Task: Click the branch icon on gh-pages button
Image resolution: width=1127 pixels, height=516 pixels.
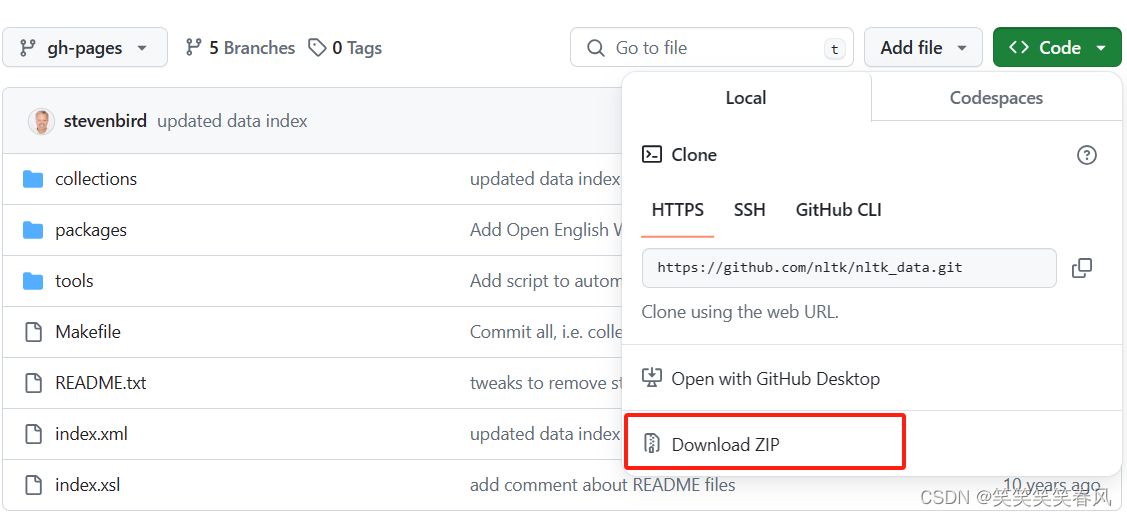Action: [x=27, y=47]
